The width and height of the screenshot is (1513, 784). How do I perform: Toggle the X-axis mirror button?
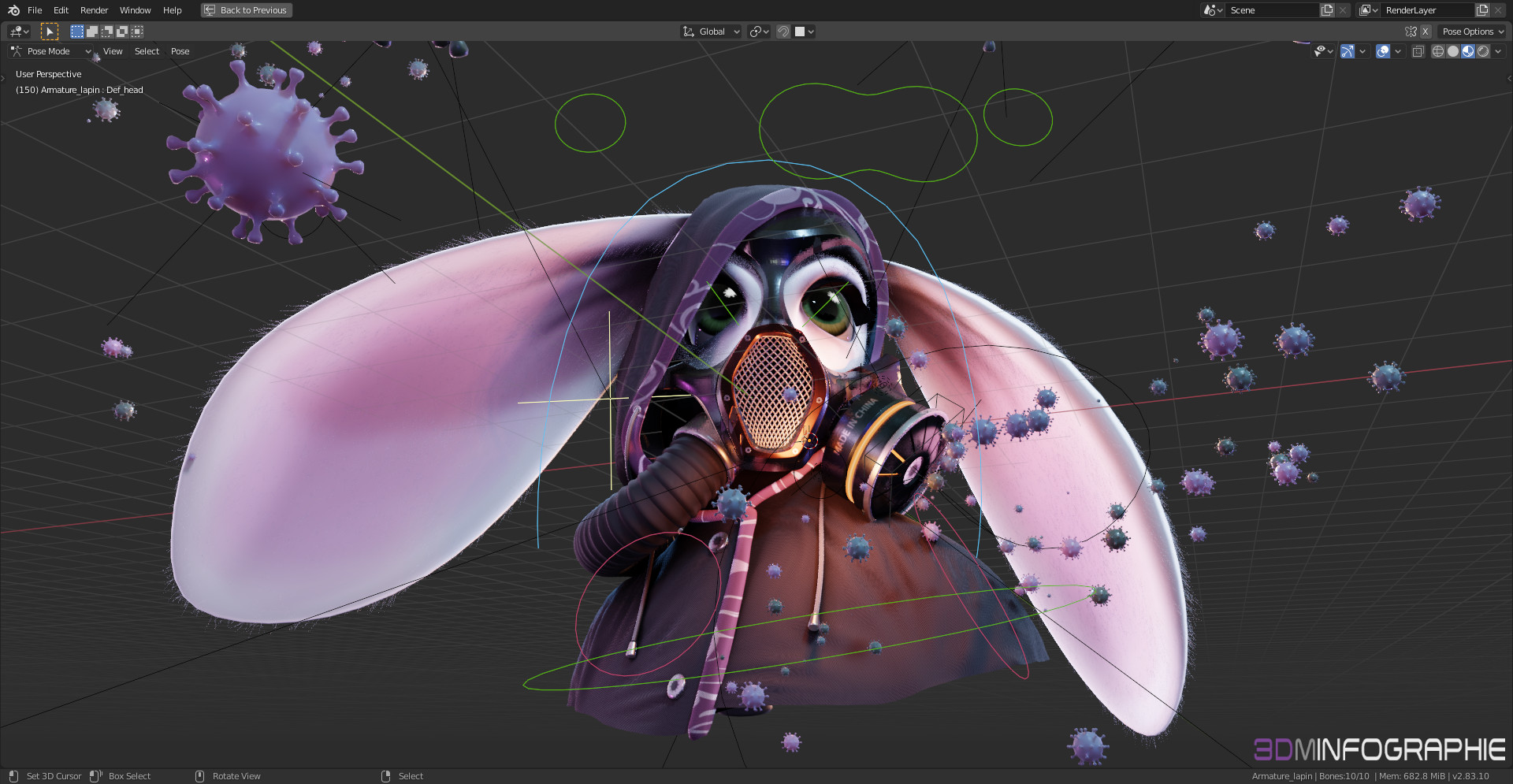point(1425,32)
